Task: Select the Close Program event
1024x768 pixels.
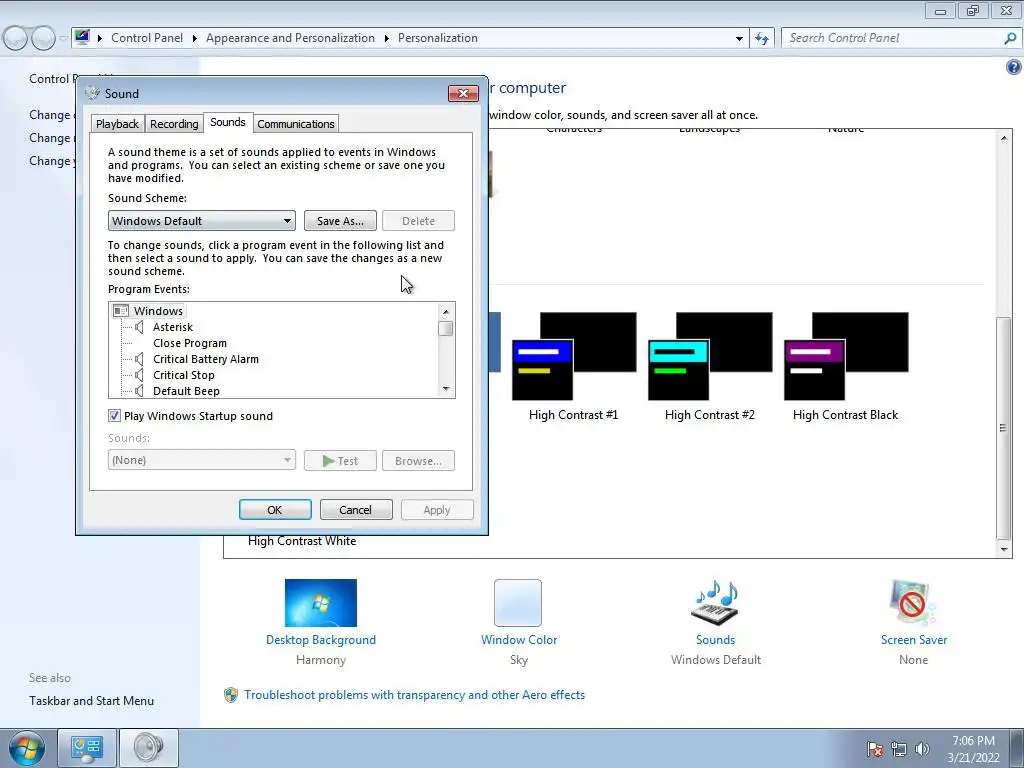Action: click(190, 343)
